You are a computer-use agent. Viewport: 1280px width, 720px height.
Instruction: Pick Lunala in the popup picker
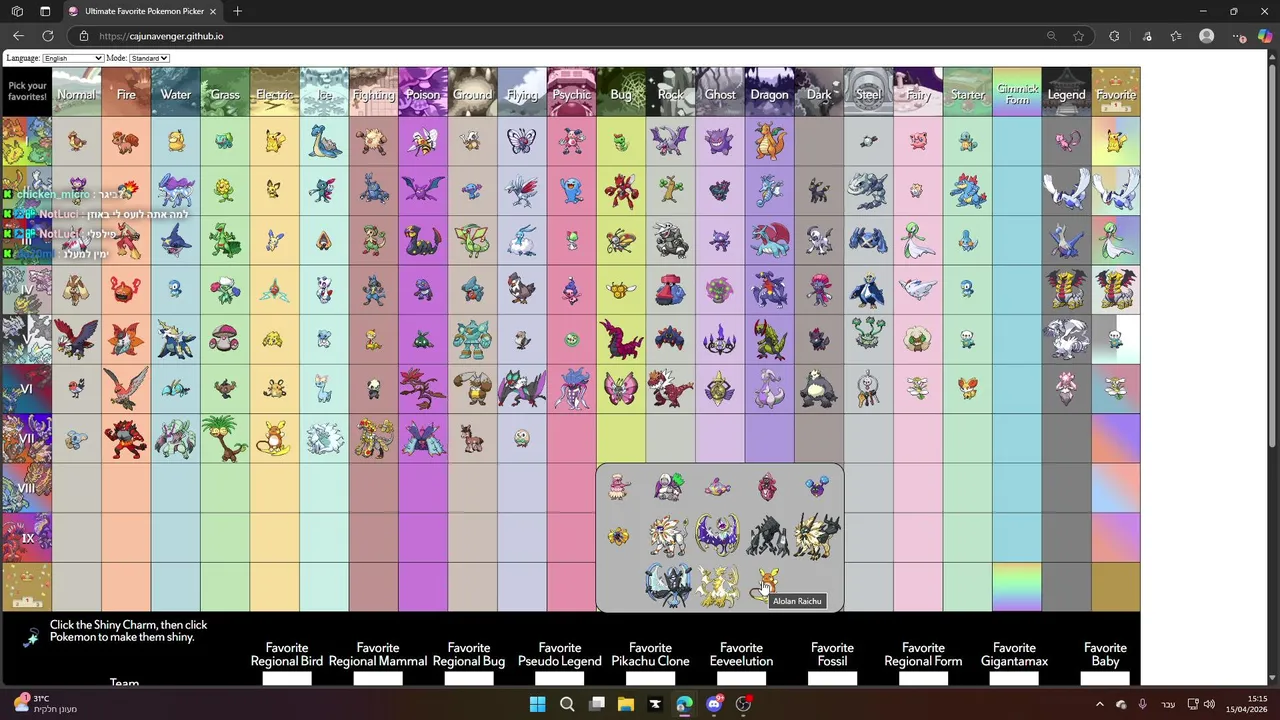click(x=717, y=537)
